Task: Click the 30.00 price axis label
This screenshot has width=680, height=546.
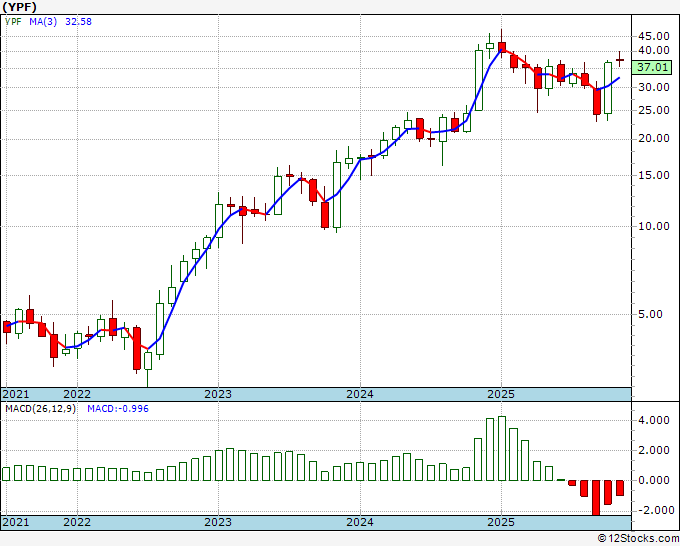Action: 654,87
